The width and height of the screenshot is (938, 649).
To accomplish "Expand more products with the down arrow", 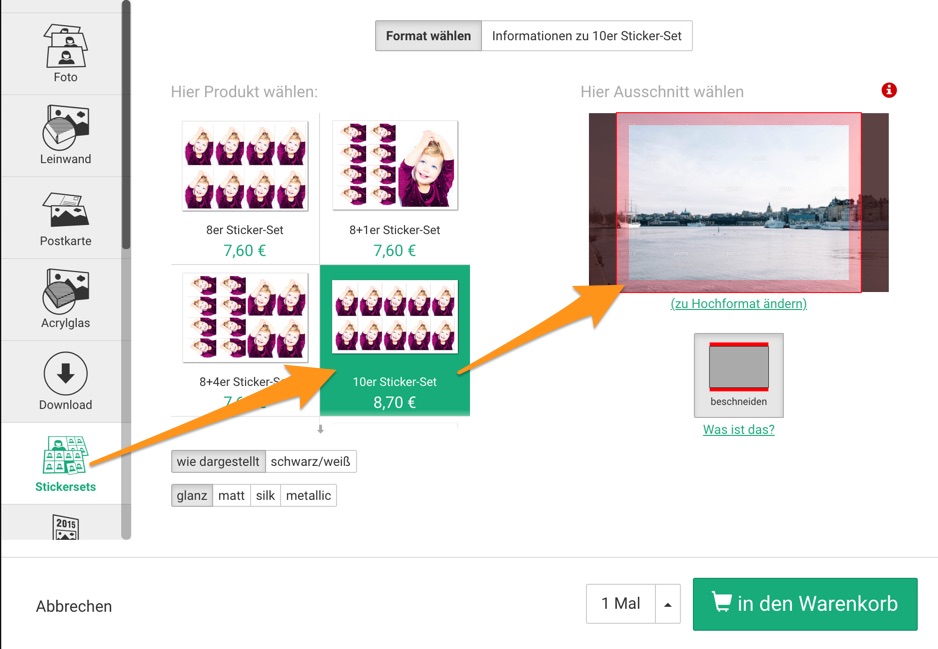I will tap(320, 429).
